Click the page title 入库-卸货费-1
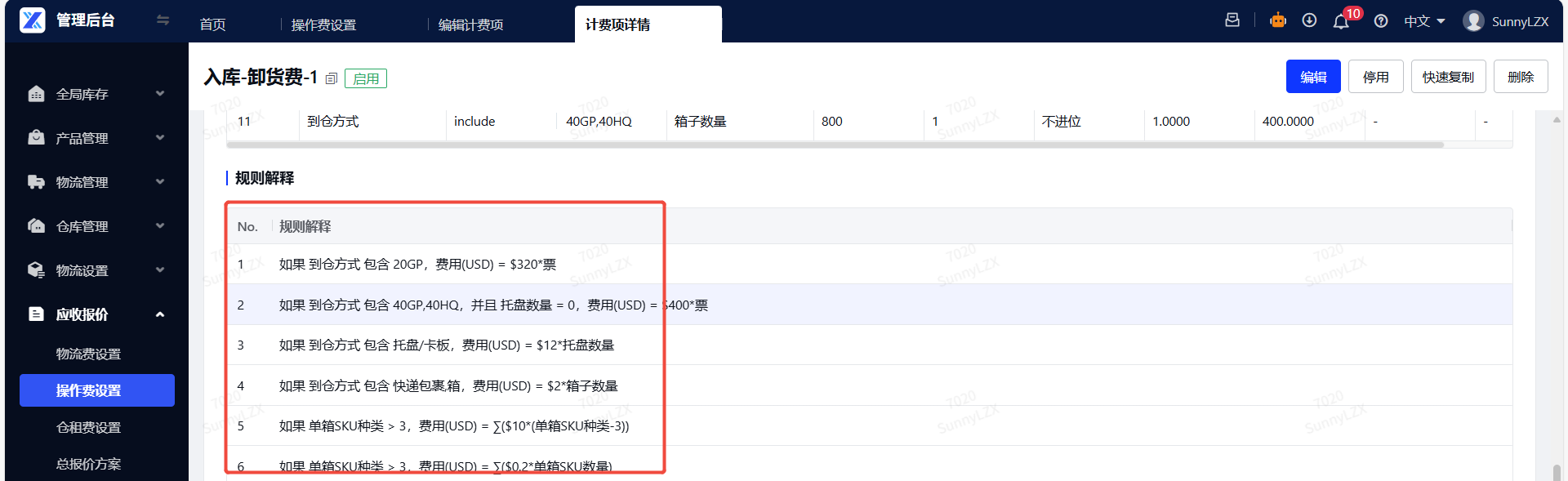This screenshot has width=1568, height=481. (261, 78)
